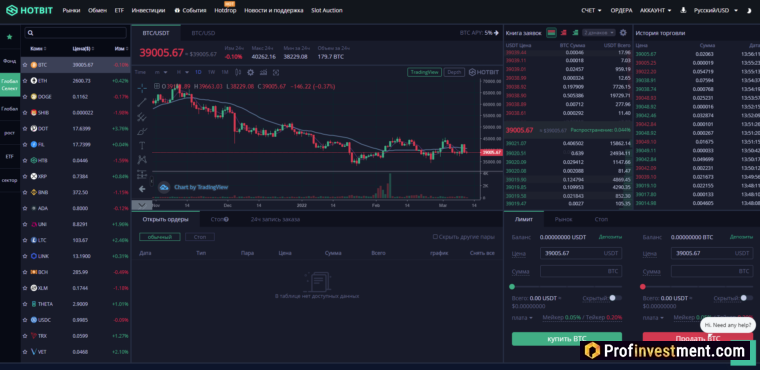Select the pitchfork drawing tool
Image resolution: width=760 pixels, height=370 pixels.
[142, 117]
